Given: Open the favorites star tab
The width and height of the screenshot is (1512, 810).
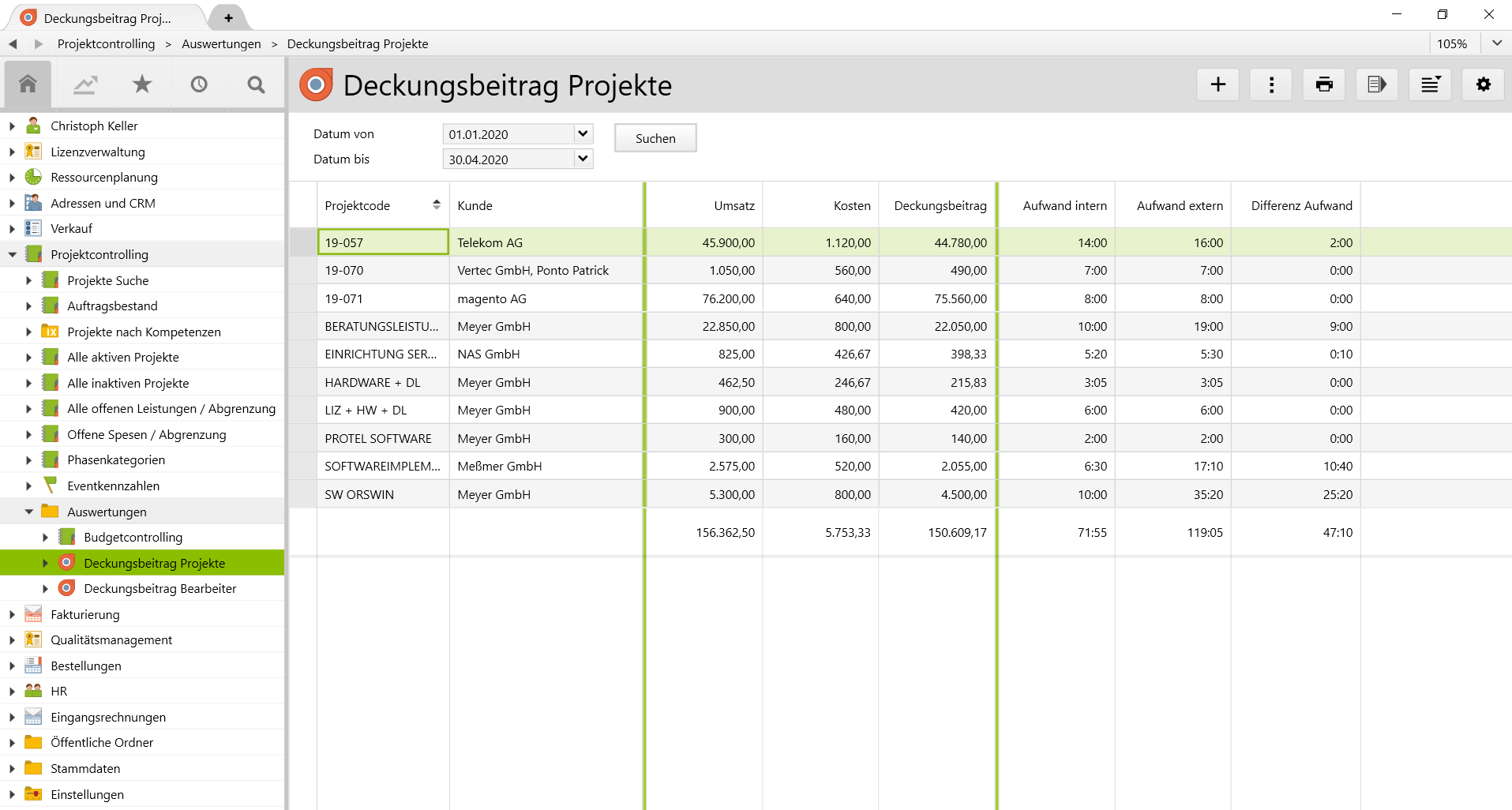Looking at the screenshot, I should coord(142,84).
